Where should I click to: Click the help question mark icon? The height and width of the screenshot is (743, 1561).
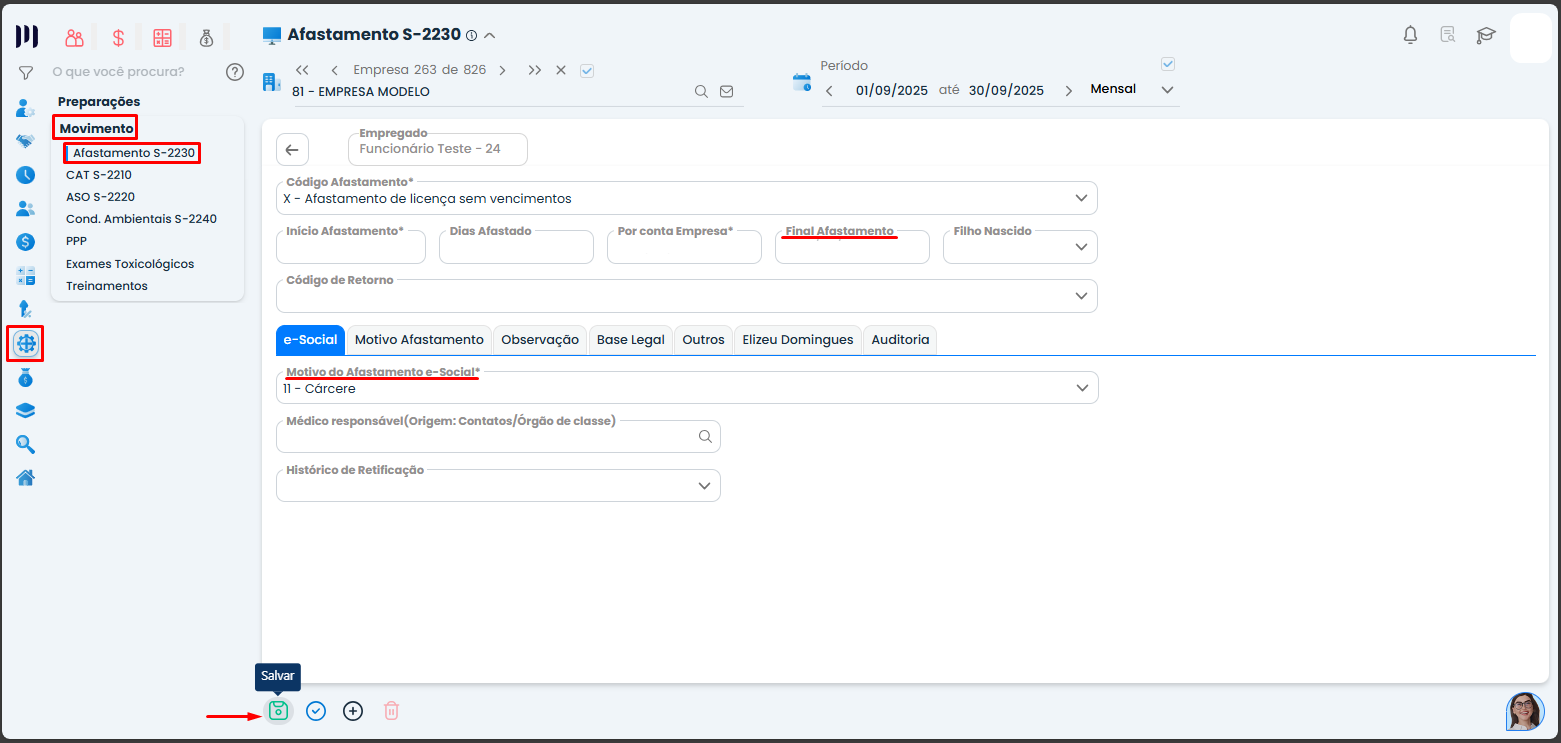click(235, 72)
